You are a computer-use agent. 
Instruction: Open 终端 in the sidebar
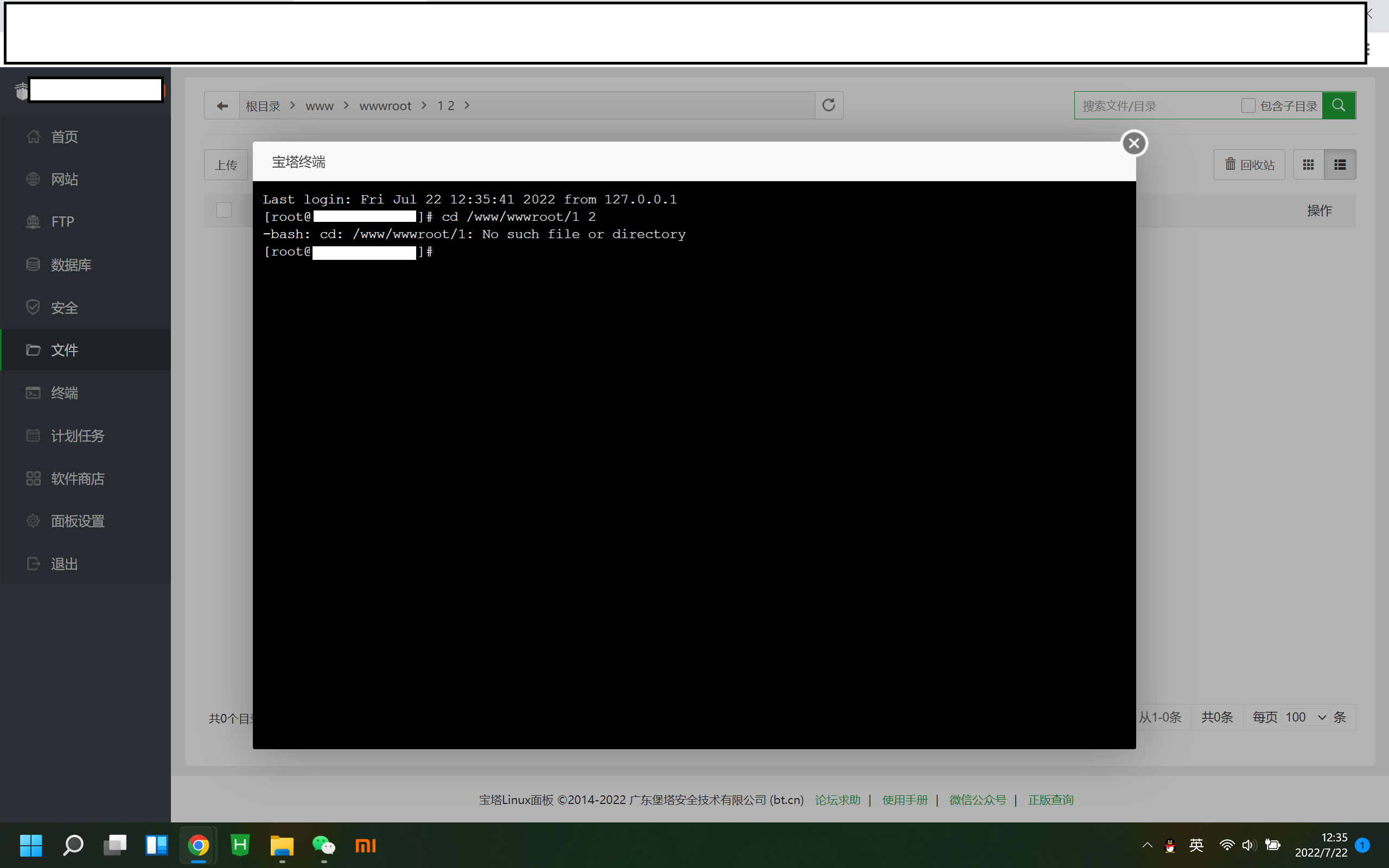[x=86, y=393]
